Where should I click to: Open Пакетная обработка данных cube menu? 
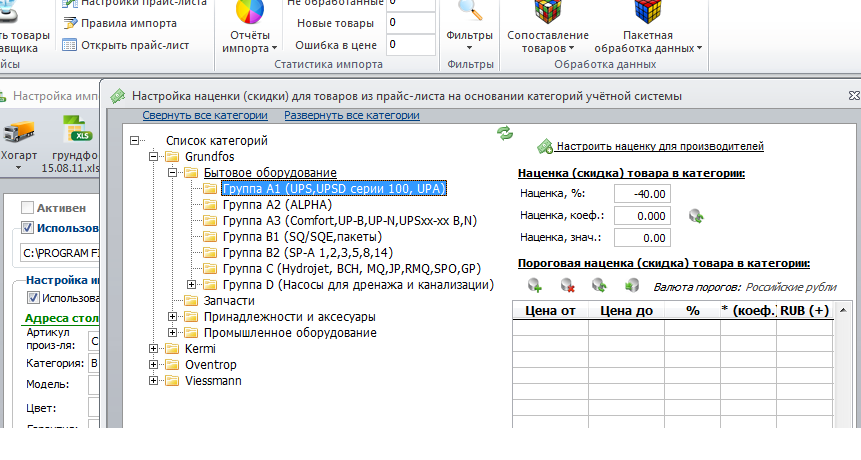pos(648,26)
